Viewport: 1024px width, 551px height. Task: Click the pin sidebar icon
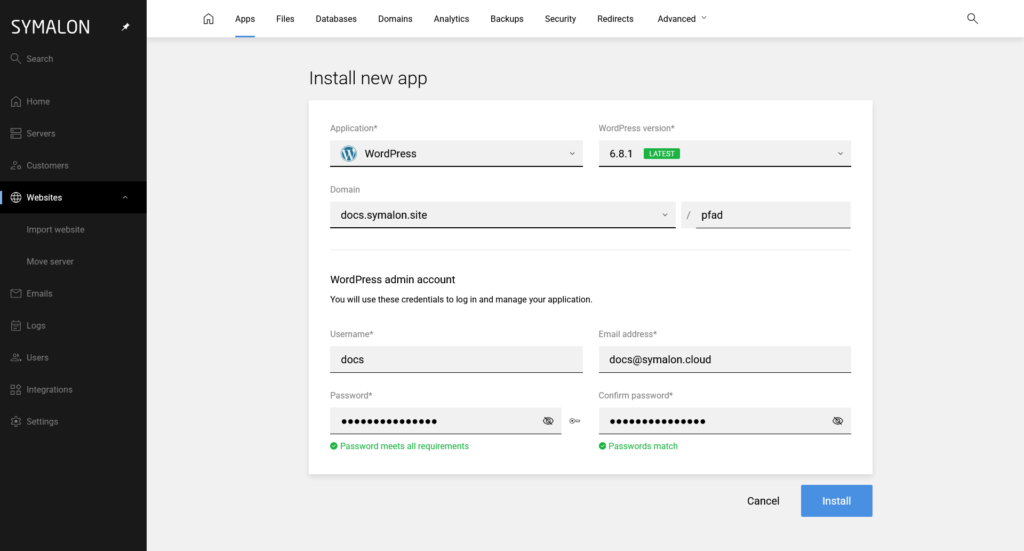(x=125, y=27)
